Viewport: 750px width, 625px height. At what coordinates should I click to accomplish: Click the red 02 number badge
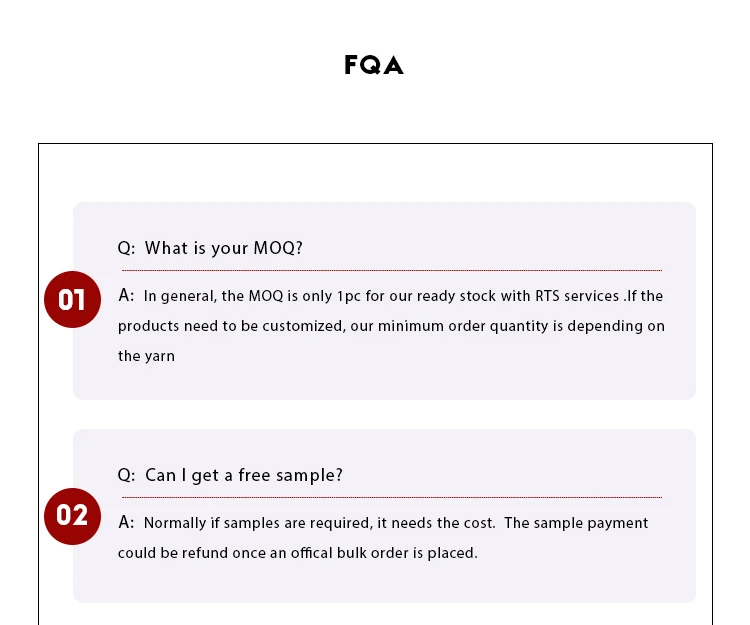pyautogui.click(x=72, y=516)
